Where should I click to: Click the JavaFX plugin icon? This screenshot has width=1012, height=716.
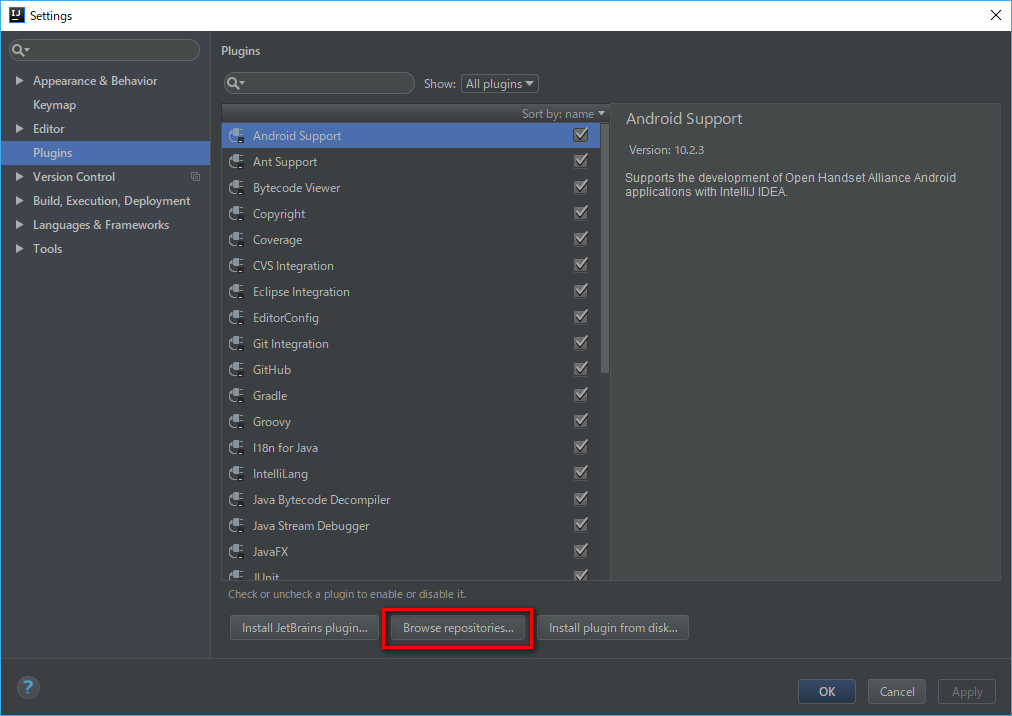[237, 551]
